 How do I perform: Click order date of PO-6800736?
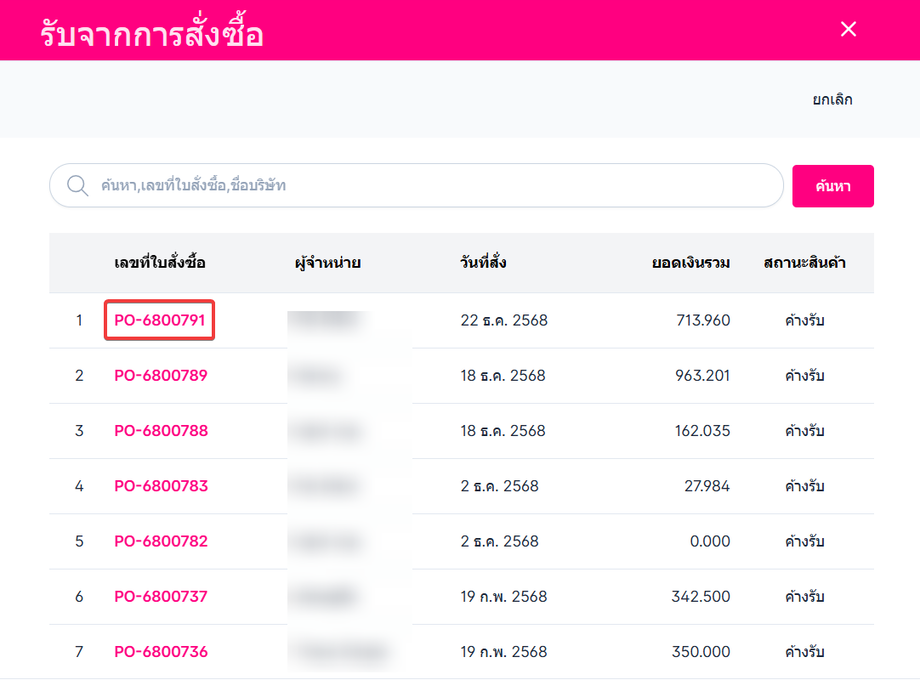(x=503, y=651)
